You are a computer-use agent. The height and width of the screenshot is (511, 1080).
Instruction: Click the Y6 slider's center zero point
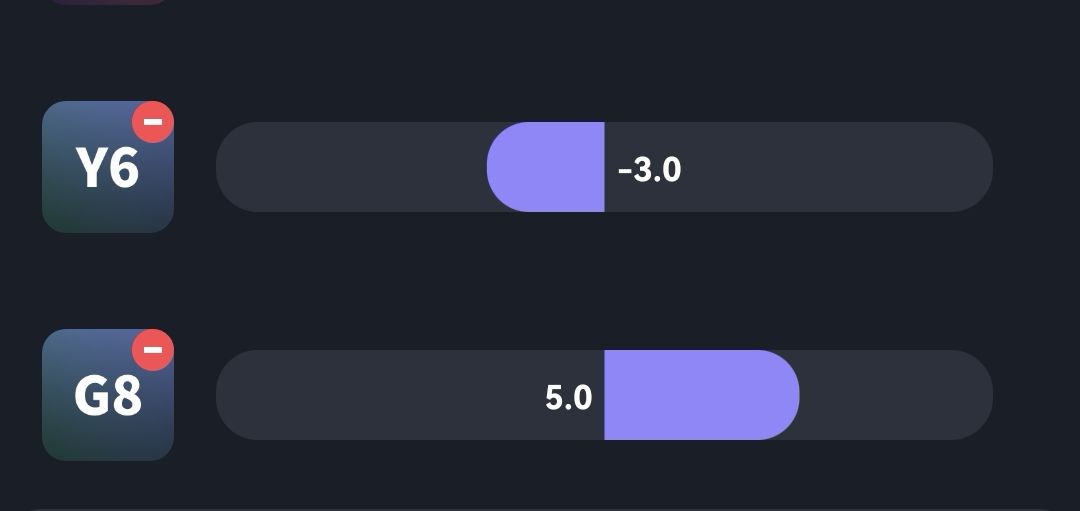[x=604, y=167]
